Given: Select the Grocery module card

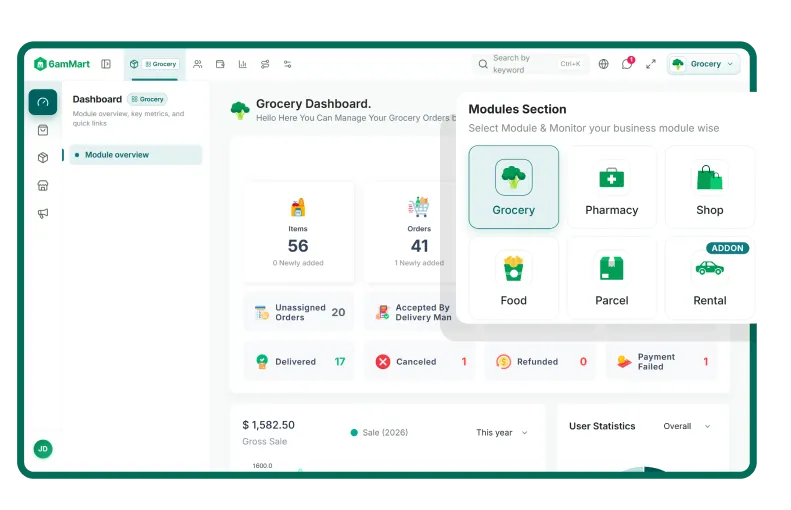Looking at the screenshot, I should 514,187.
